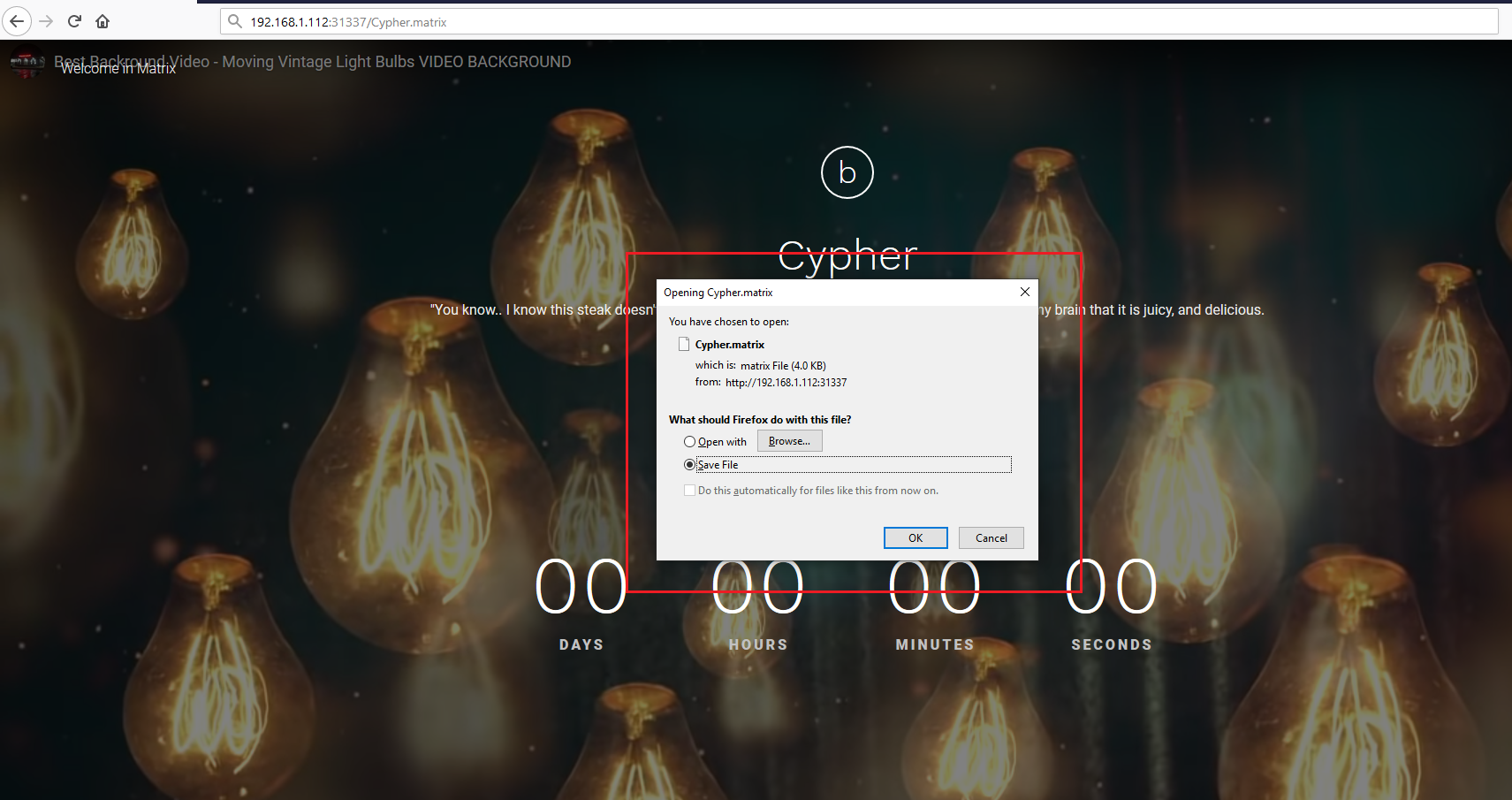Viewport: 1512px width, 800px height.
Task: Cancel the Opening Cypher.matrix dialog
Action: 992,537
